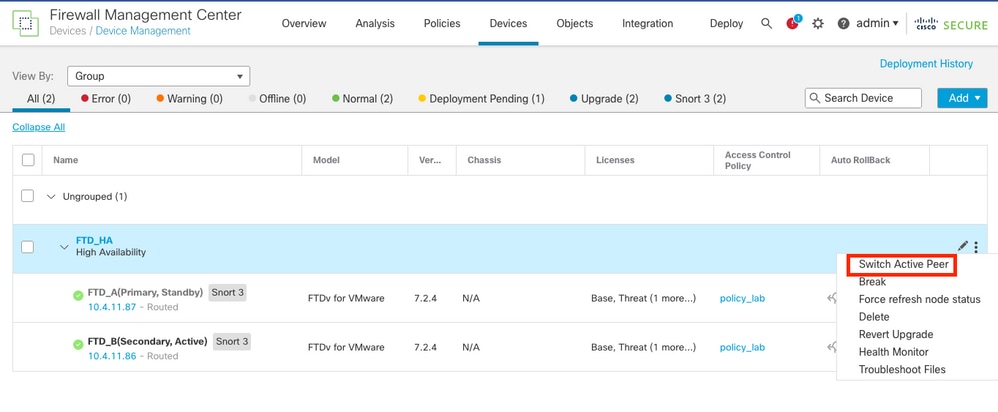Screen dimensions: 998x412
Task: Select the Upgrade (2) filter tab
Action: (x=604, y=99)
